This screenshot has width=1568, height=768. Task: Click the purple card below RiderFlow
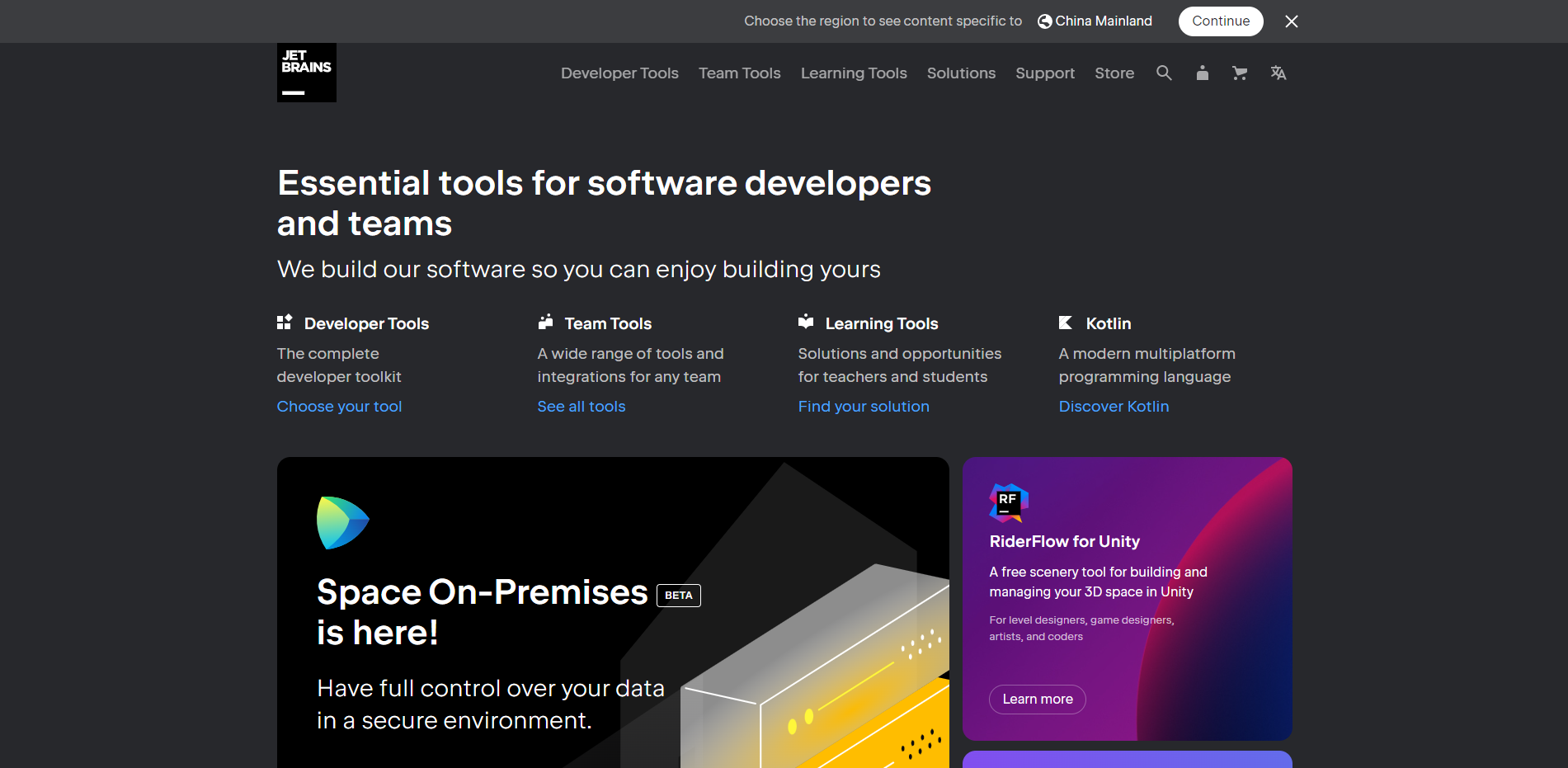[x=1128, y=760]
